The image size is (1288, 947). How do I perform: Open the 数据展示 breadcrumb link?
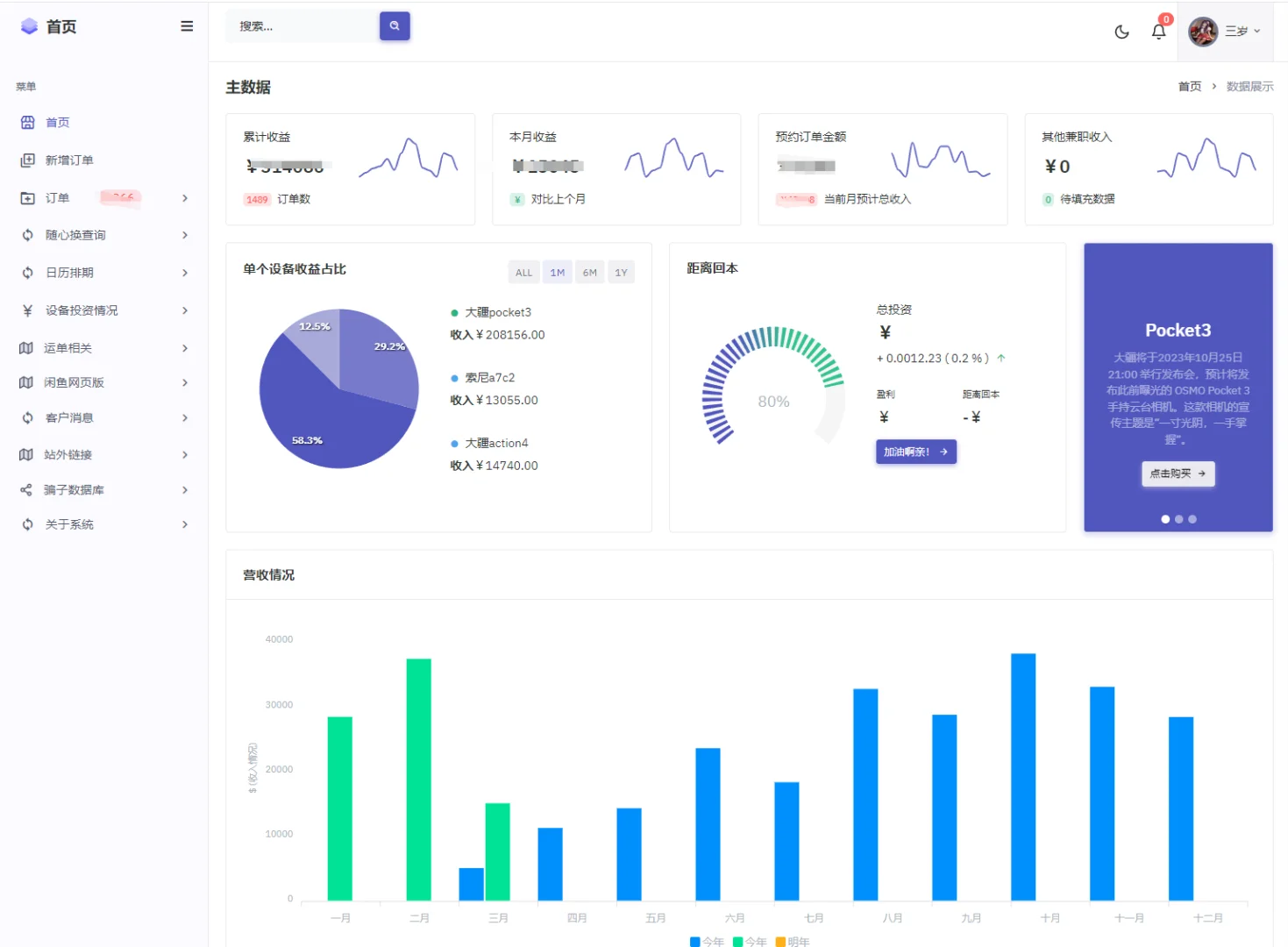(x=1249, y=86)
